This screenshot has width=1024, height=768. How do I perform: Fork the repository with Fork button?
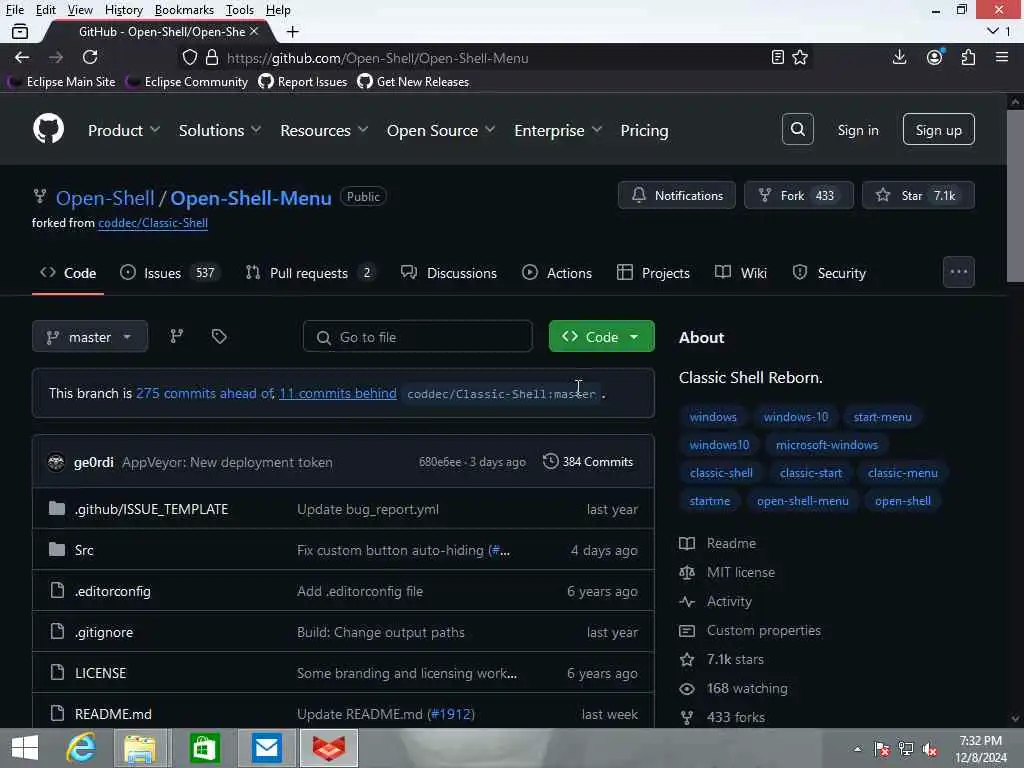(x=799, y=195)
